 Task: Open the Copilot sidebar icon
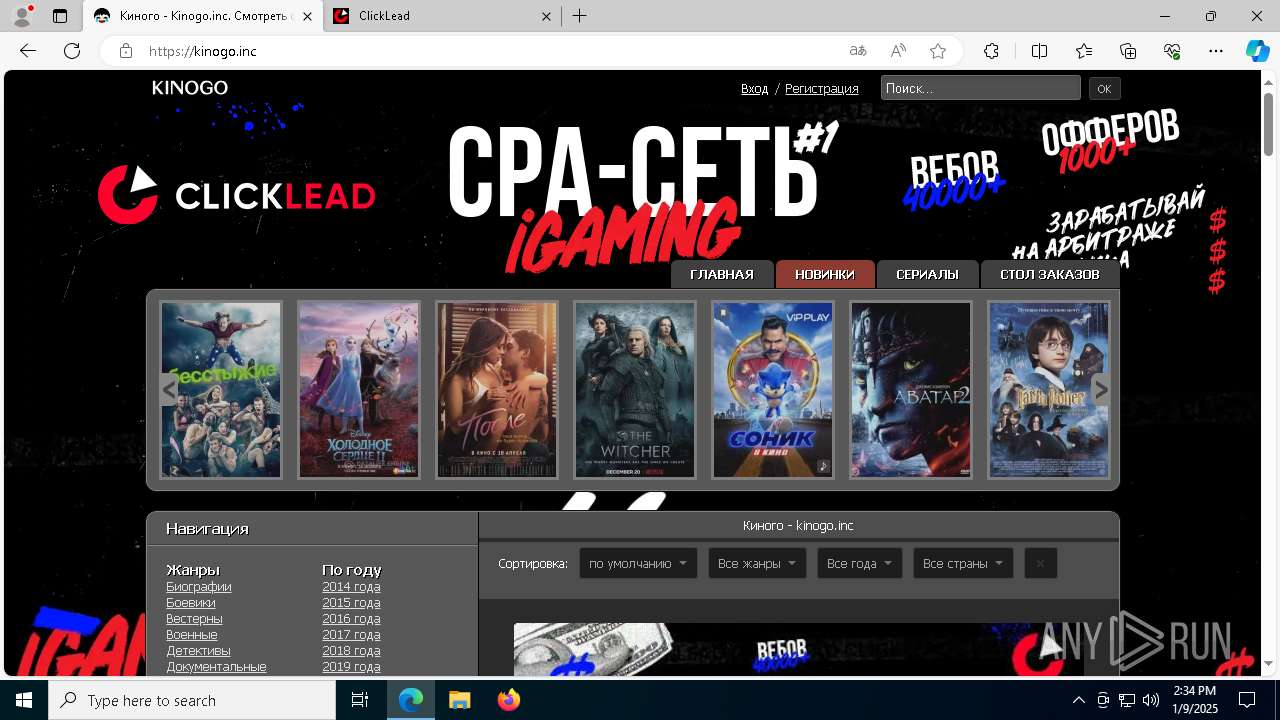click(1257, 51)
